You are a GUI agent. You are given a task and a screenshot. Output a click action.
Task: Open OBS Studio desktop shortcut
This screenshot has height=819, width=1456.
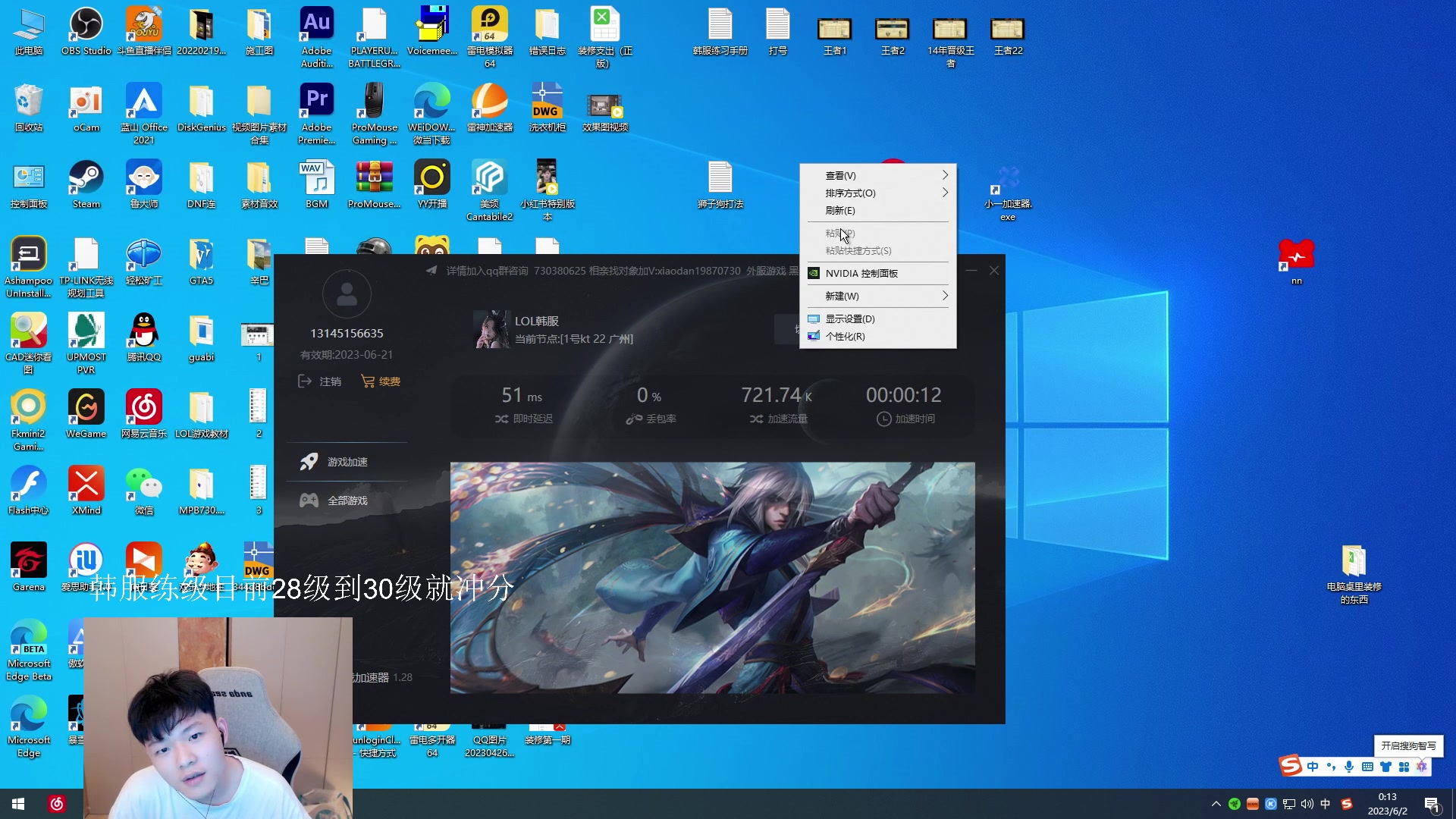tap(86, 26)
